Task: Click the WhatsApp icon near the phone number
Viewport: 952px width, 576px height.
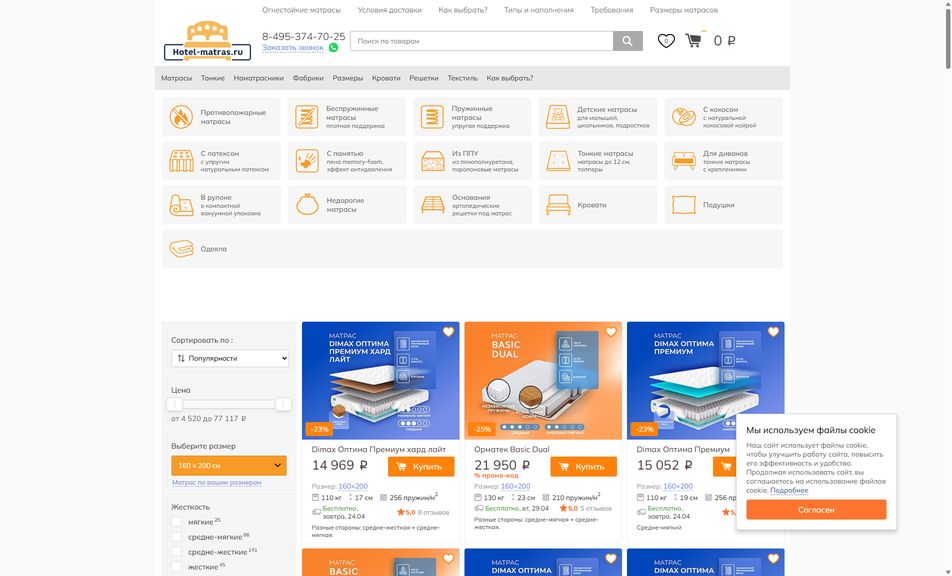Action: (x=333, y=47)
